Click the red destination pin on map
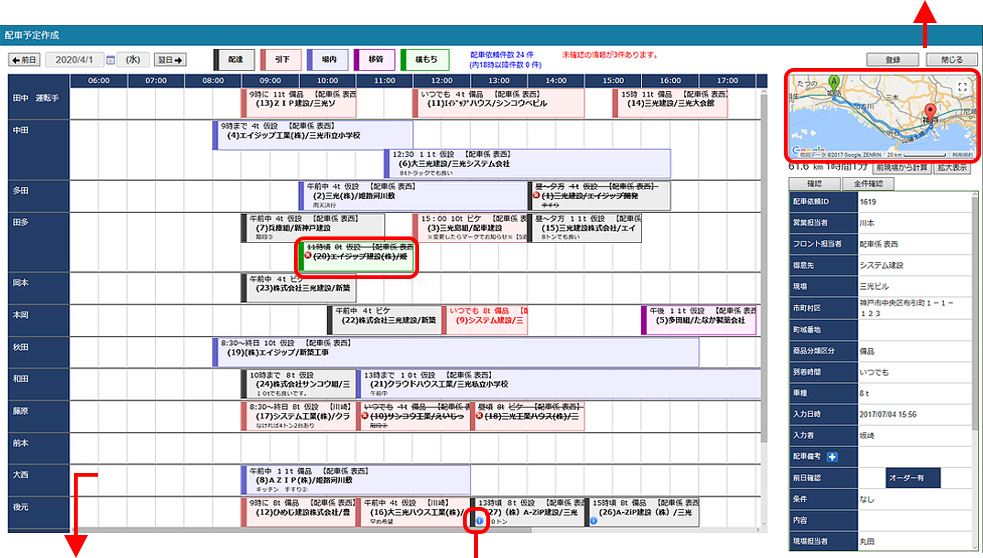 coord(929,111)
